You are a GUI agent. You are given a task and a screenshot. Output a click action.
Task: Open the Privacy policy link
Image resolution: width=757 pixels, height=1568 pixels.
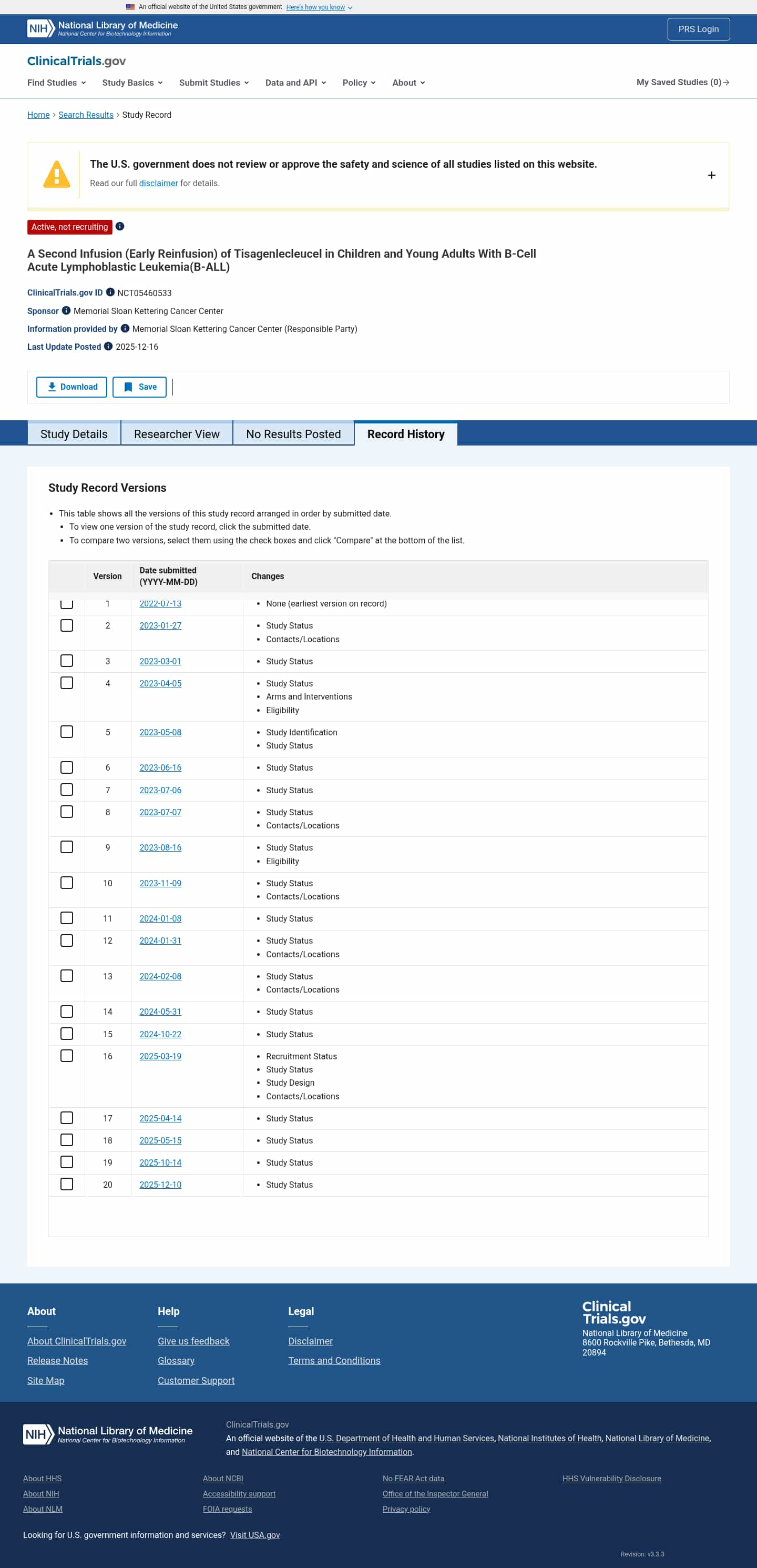click(406, 1509)
